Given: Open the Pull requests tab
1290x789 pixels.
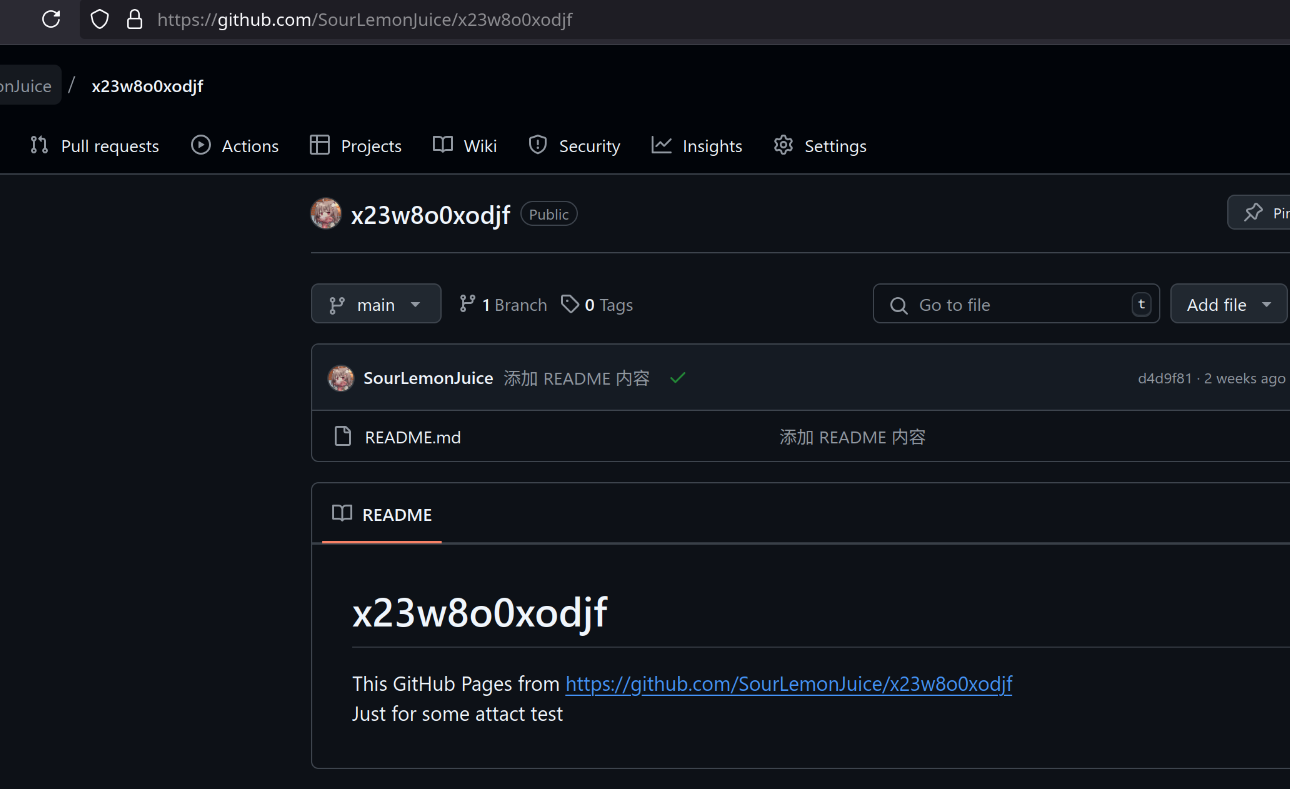Looking at the screenshot, I should [x=95, y=146].
